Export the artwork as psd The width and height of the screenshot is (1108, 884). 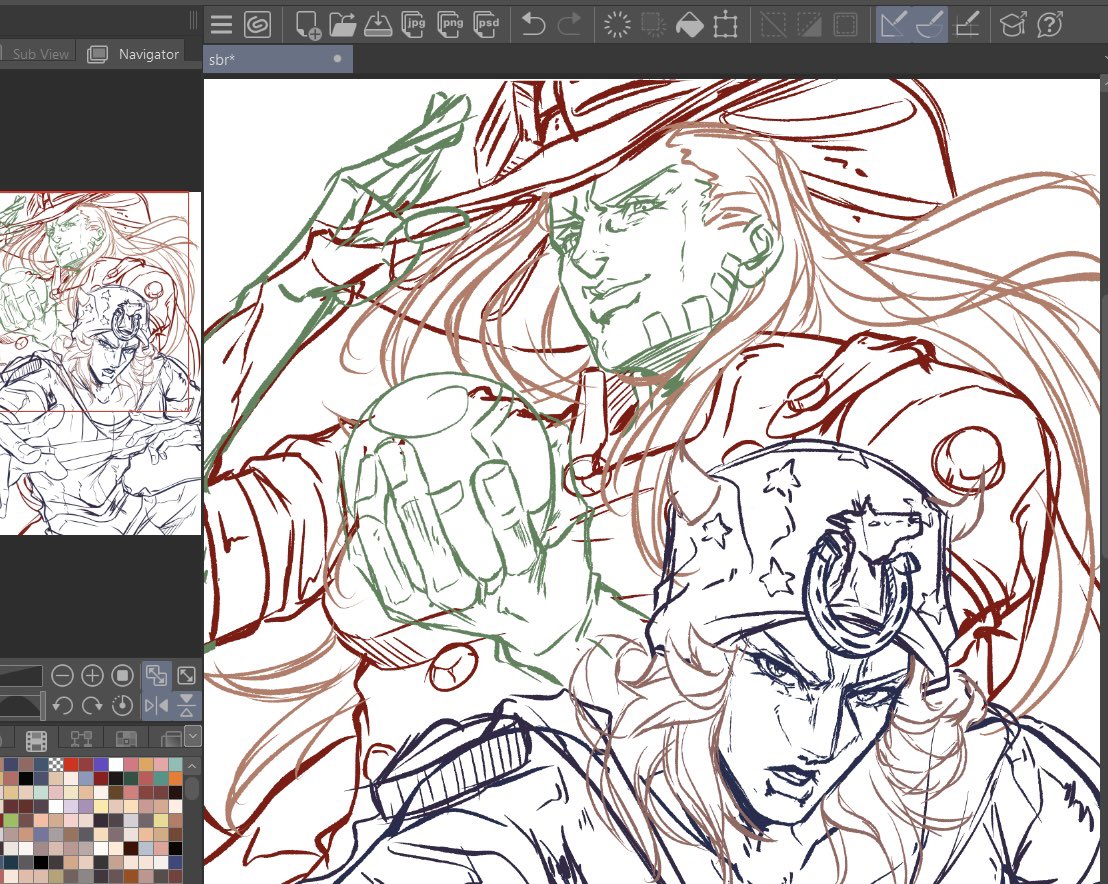[x=487, y=25]
